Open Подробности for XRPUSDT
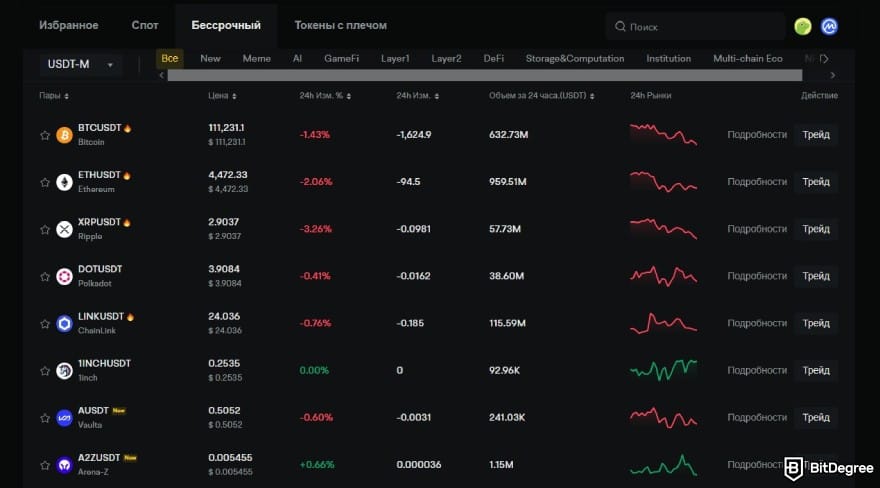The height and width of the screenshot is (488, 880). 757,229
